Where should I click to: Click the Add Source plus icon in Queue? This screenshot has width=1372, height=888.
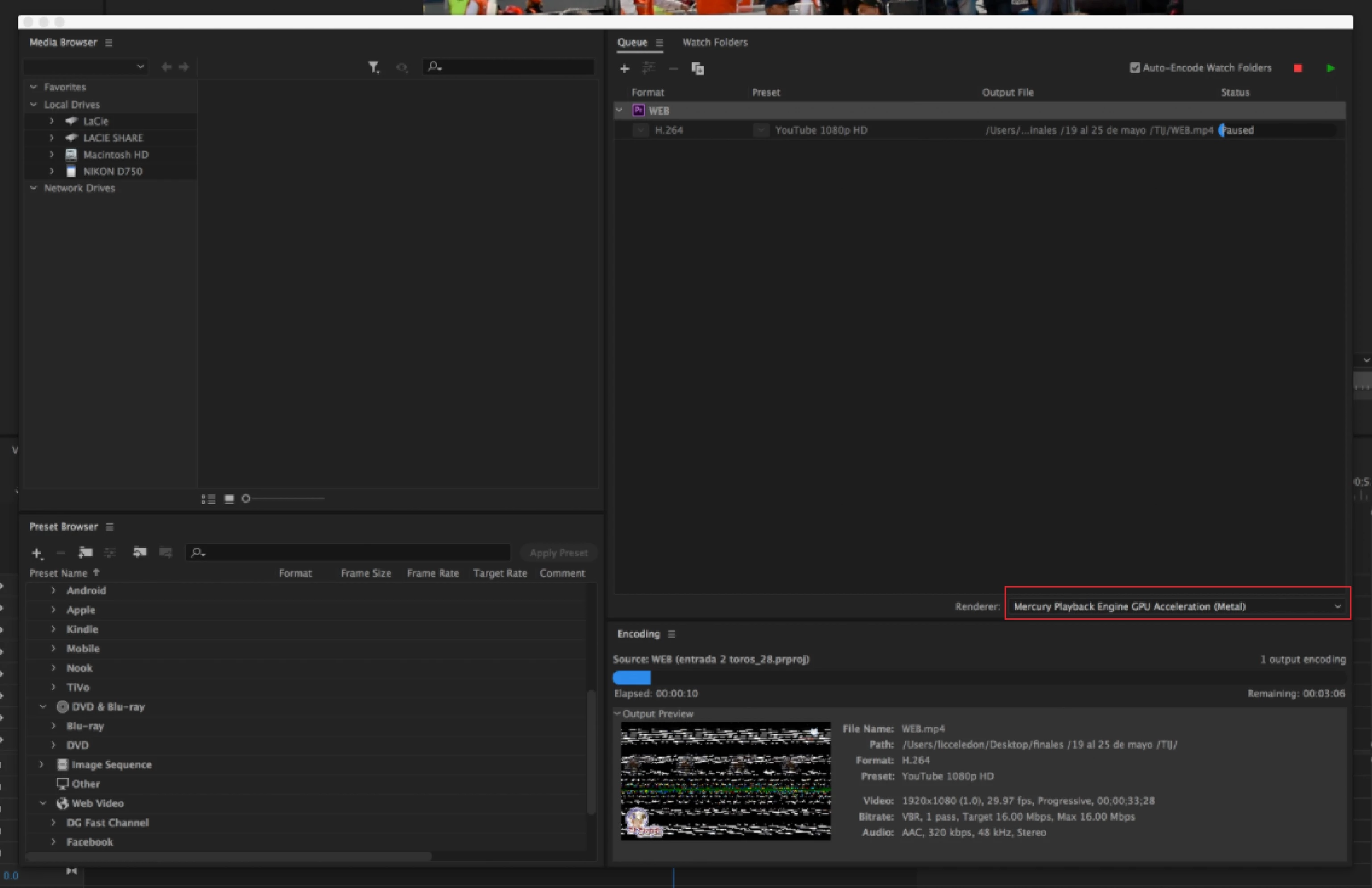[x=624, y=69]
